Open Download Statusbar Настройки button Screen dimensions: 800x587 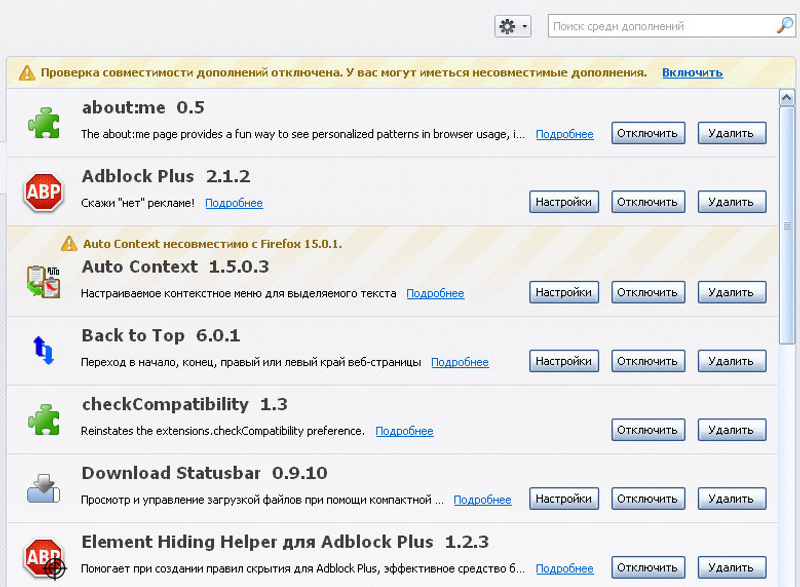pyautogui.click(x=563, y=499)
